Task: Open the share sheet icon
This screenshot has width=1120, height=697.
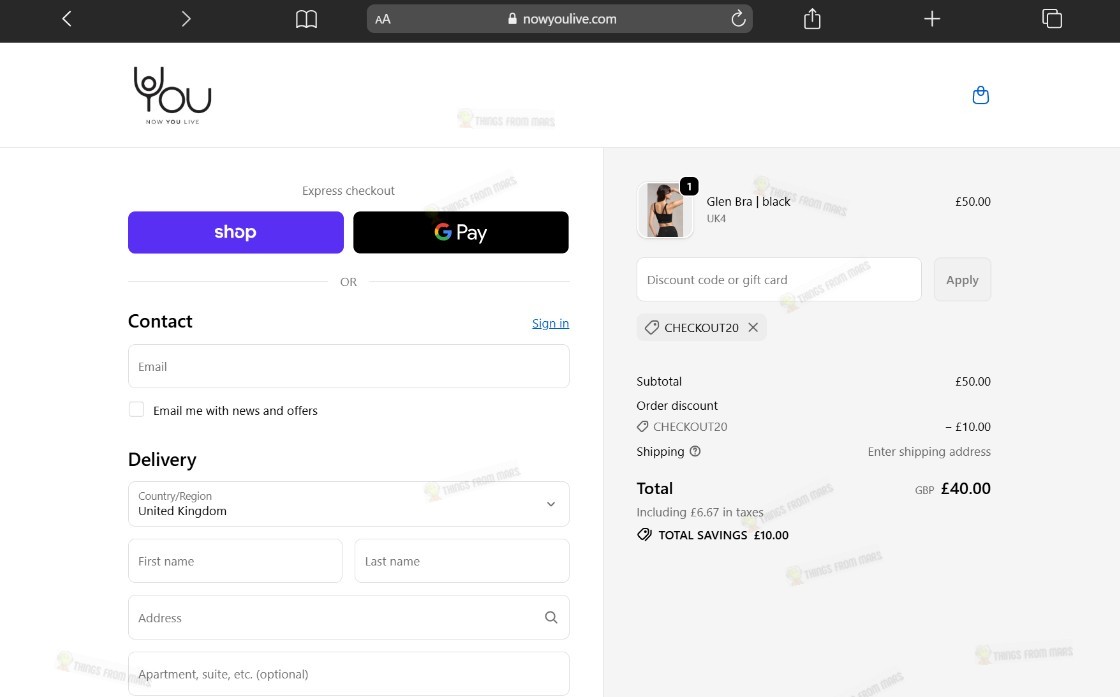Action: (x=812, y=19)
